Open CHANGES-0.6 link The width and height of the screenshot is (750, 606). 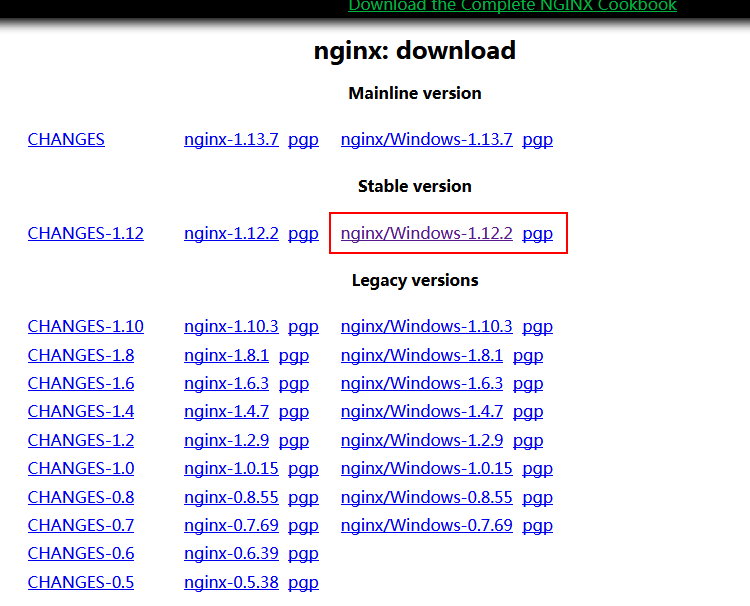tap(81, 553)
